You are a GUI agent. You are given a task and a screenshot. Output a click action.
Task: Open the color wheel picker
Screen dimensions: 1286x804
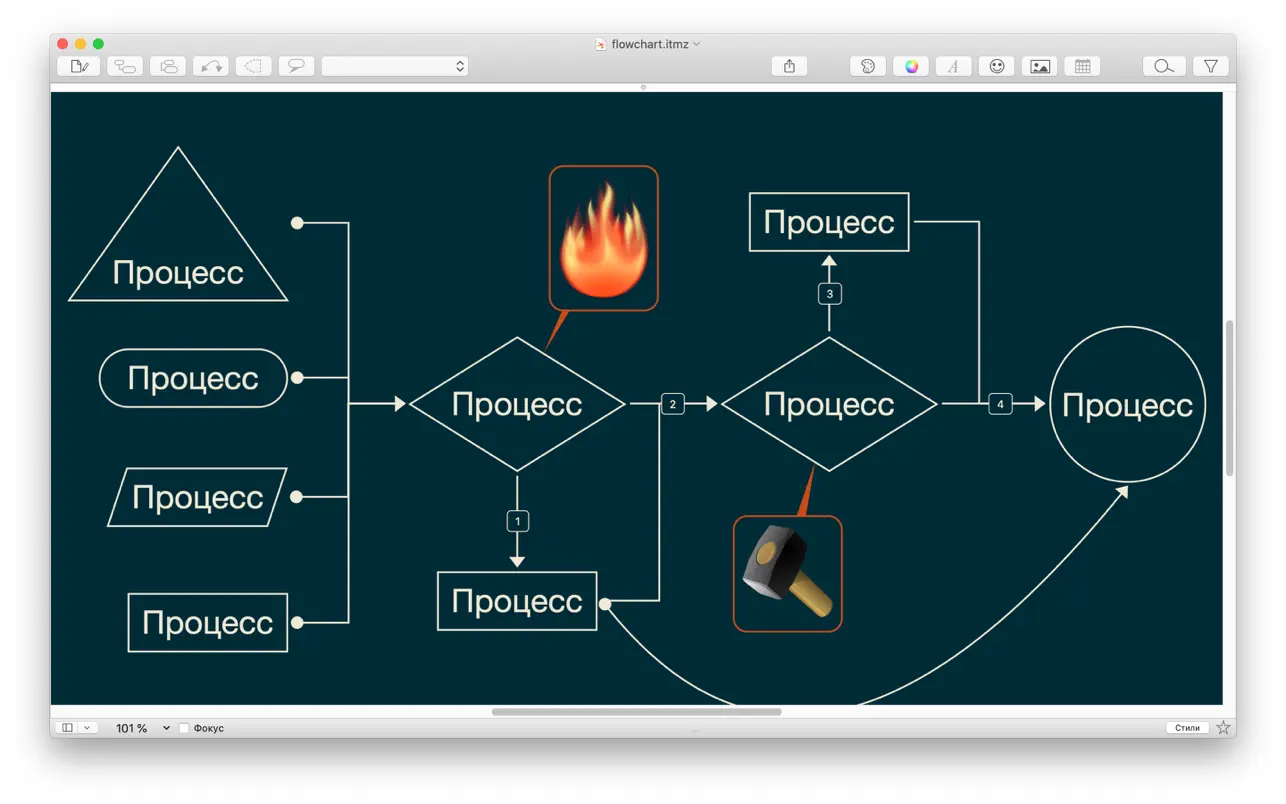[910, 67]
